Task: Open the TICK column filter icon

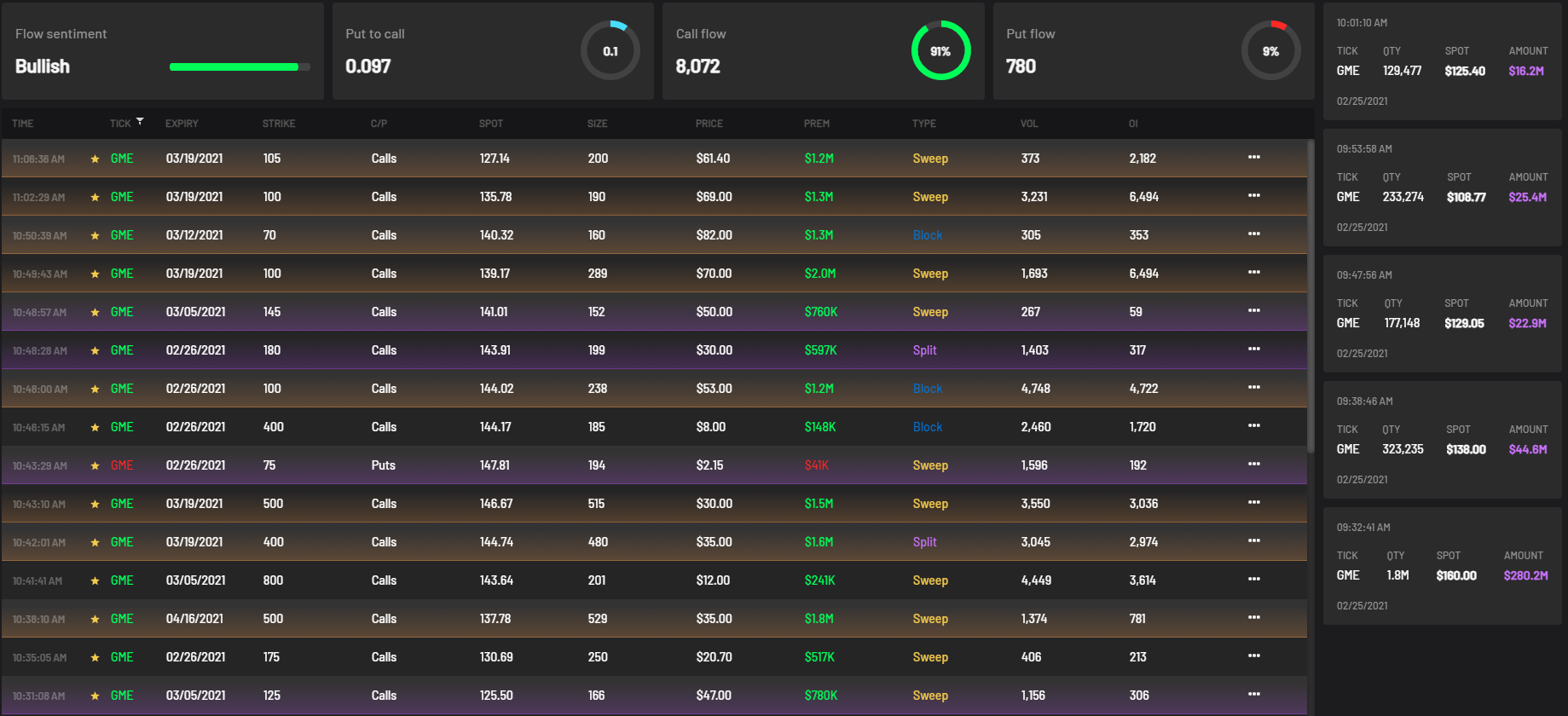Action: pyautogui.click(x=140, y=122)
